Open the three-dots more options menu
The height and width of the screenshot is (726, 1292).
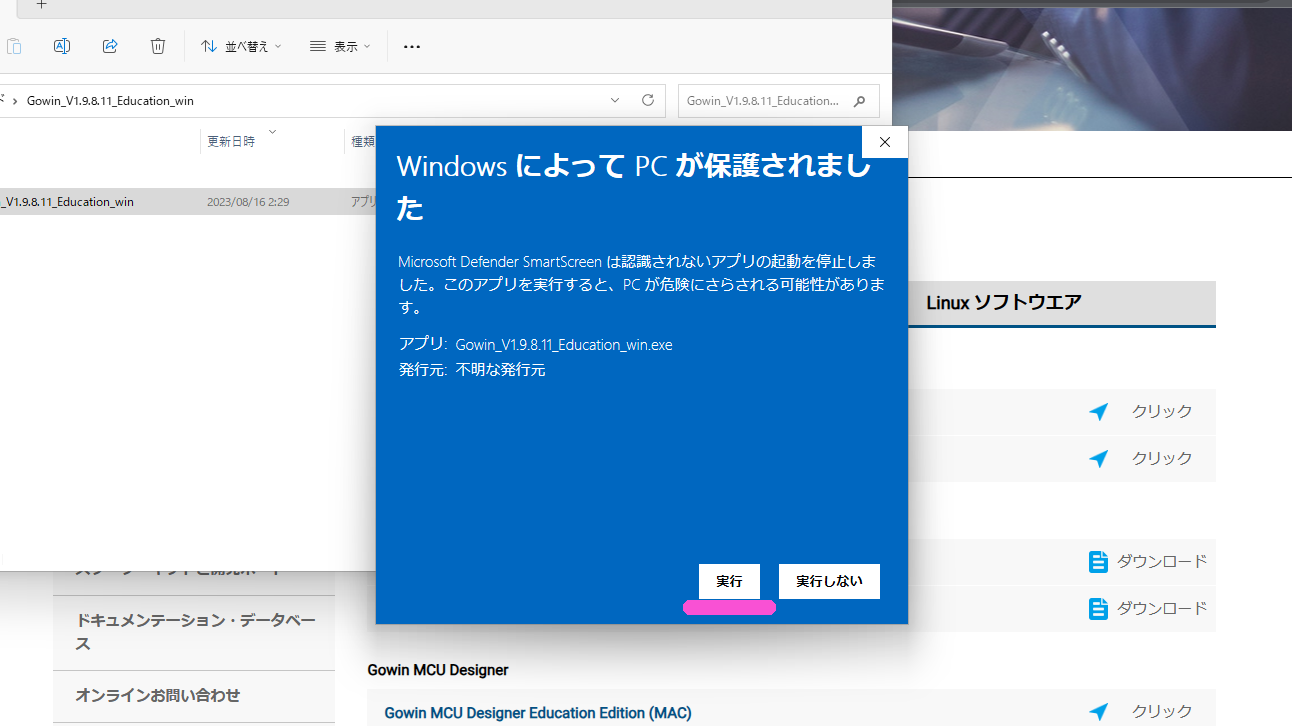(412, 46)
